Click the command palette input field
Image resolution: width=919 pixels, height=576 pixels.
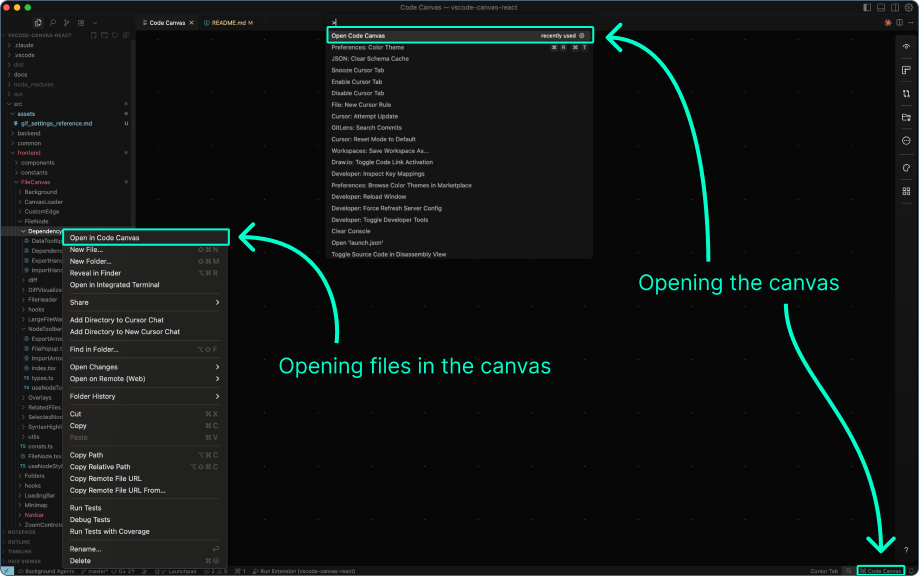[x=460, y=22]
